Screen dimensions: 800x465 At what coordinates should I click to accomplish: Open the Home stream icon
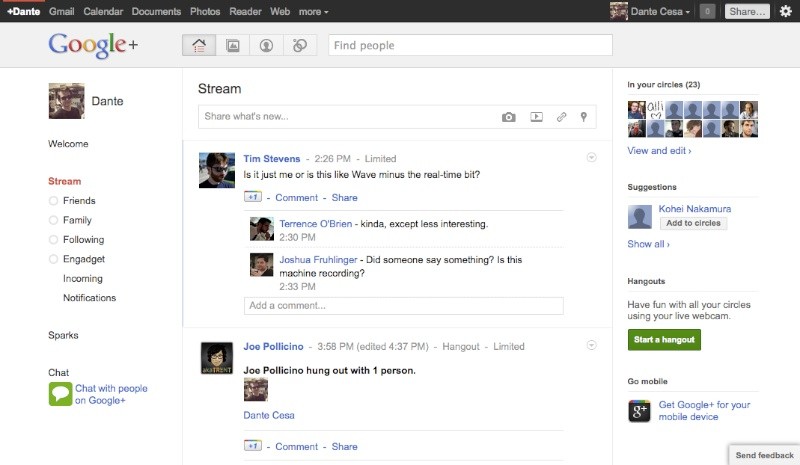pos(199,45)
